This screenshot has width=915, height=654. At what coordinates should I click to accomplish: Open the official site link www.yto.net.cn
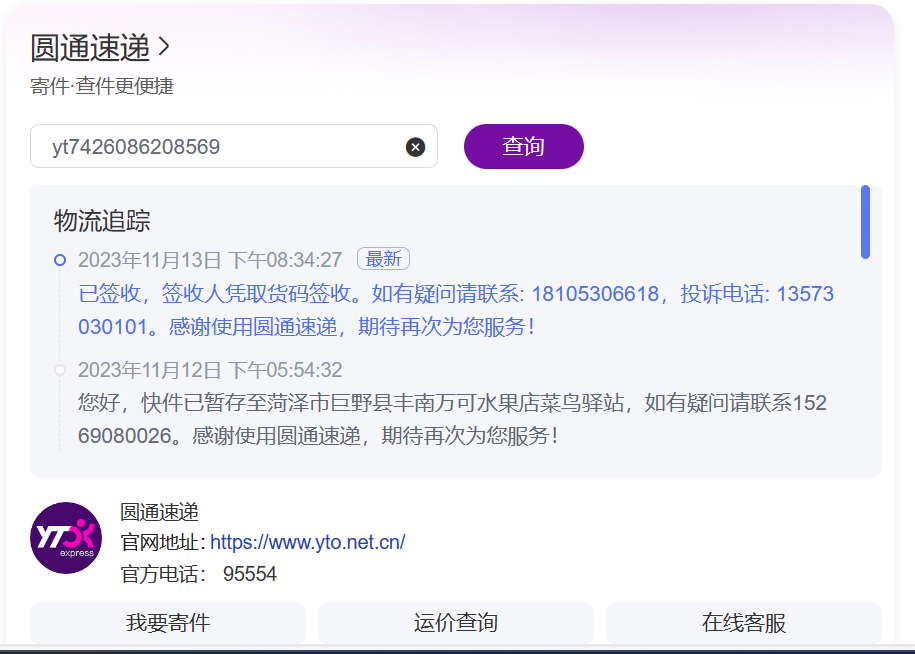click(308, 542)
